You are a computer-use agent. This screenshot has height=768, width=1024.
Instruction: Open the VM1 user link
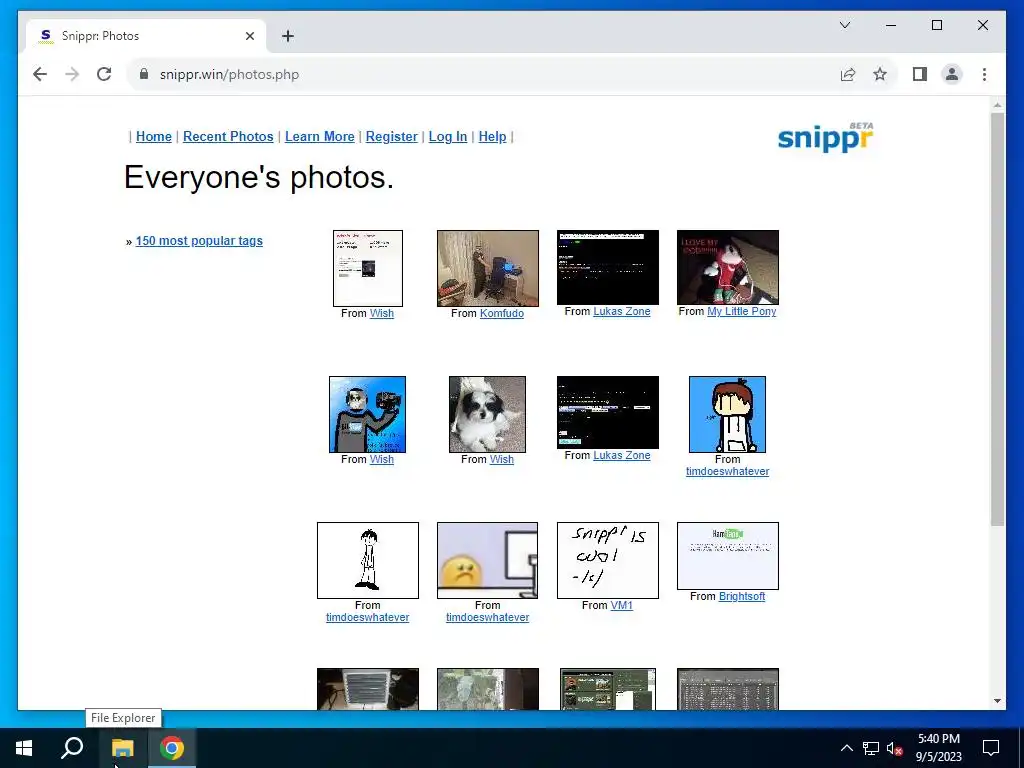[621, 605]
